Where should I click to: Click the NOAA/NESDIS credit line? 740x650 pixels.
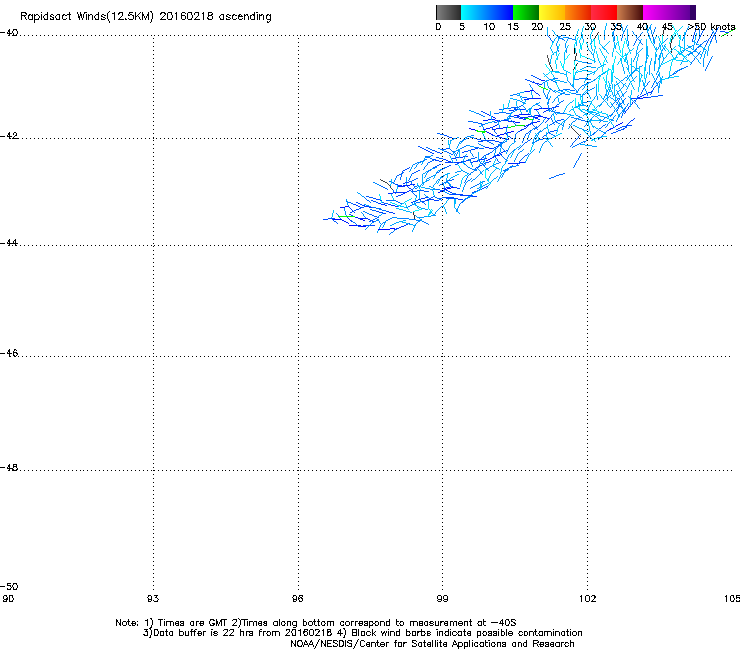(432, 644)
